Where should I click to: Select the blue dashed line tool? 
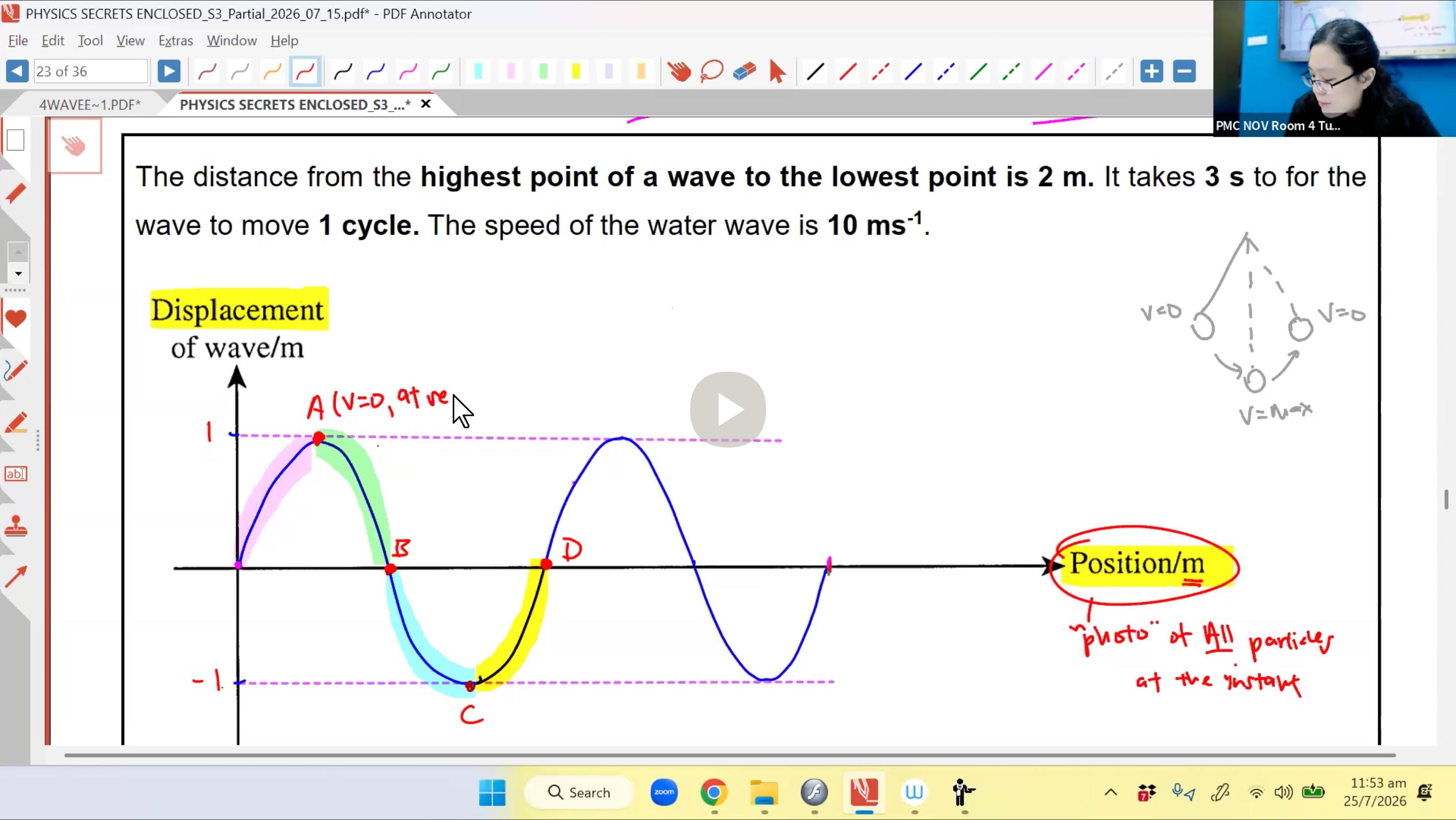click(x=945, y=72)
